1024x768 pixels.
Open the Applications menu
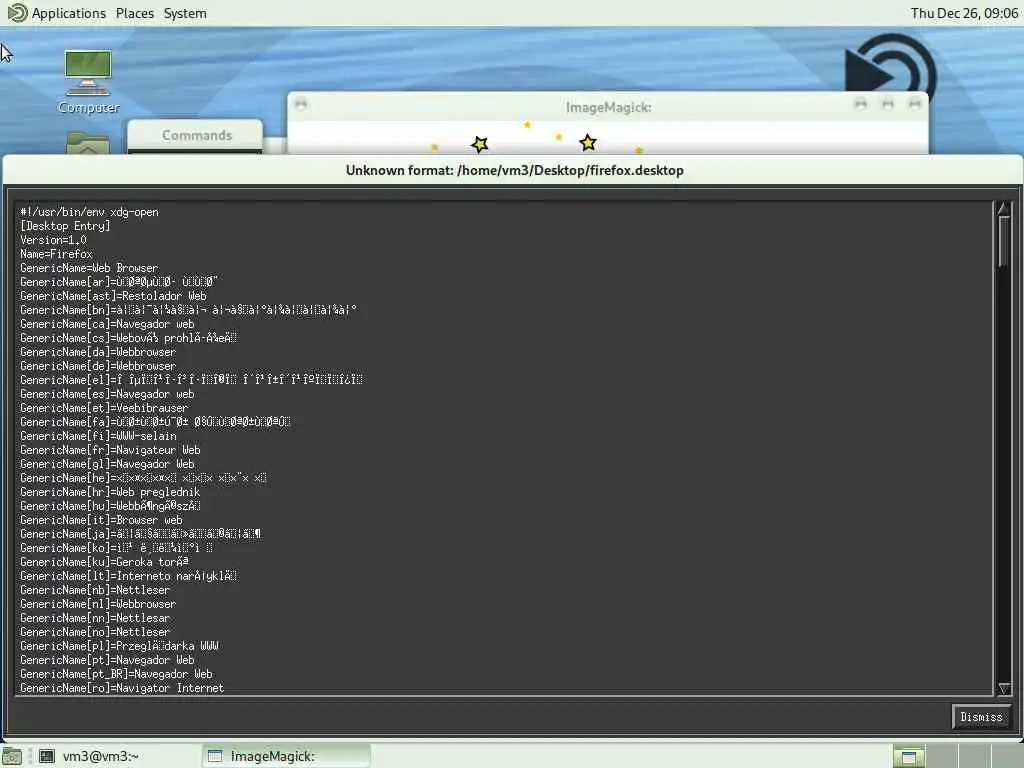(x=69, y=13)
